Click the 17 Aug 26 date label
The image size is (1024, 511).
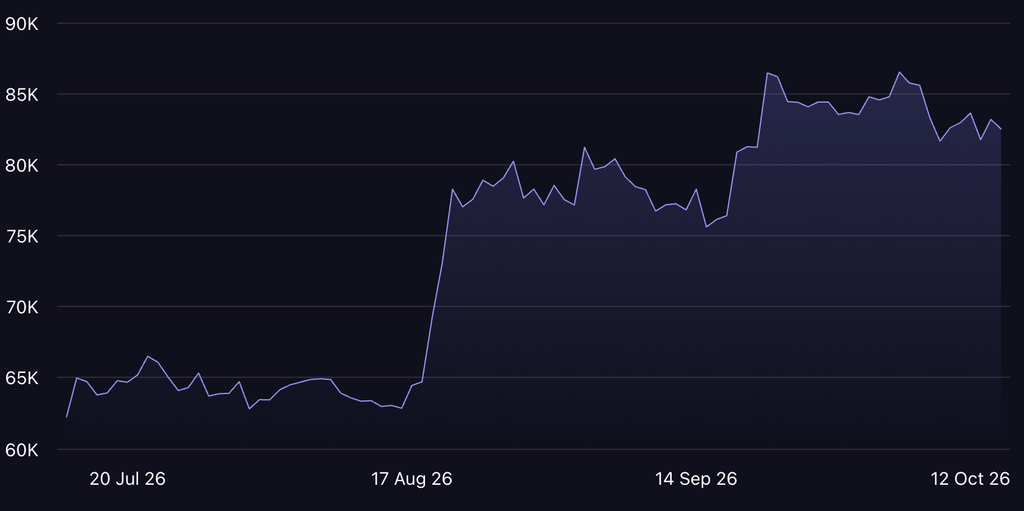(412, 479)
